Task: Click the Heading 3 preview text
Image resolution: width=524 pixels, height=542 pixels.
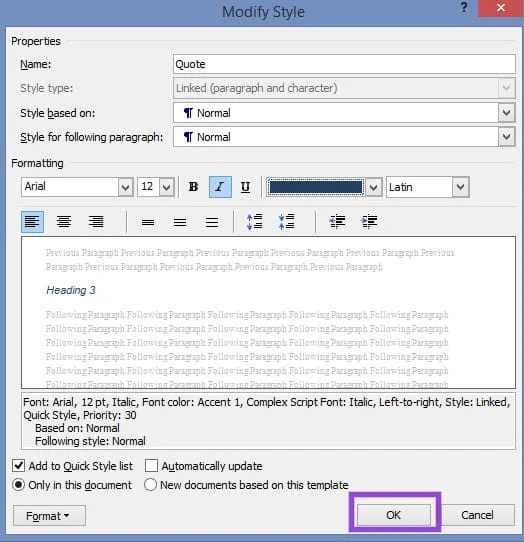Action: tap(71, 290)
